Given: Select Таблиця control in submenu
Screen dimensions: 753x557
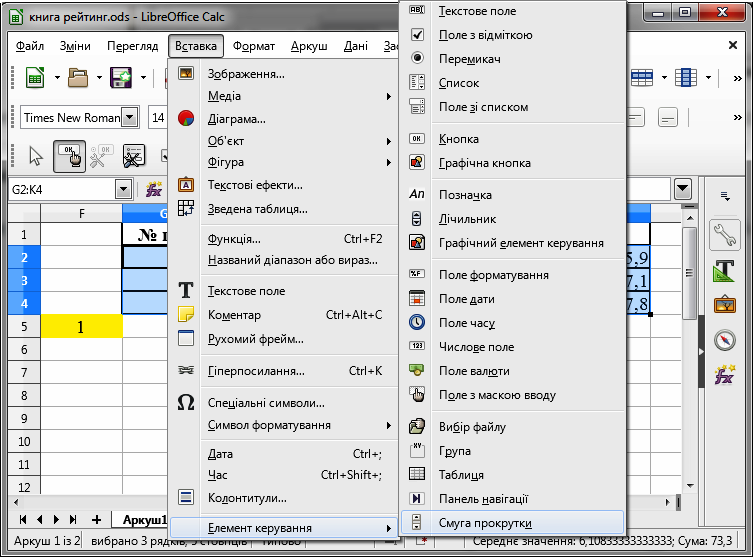Looking at the screenshot, I should (x=512, y=475).
